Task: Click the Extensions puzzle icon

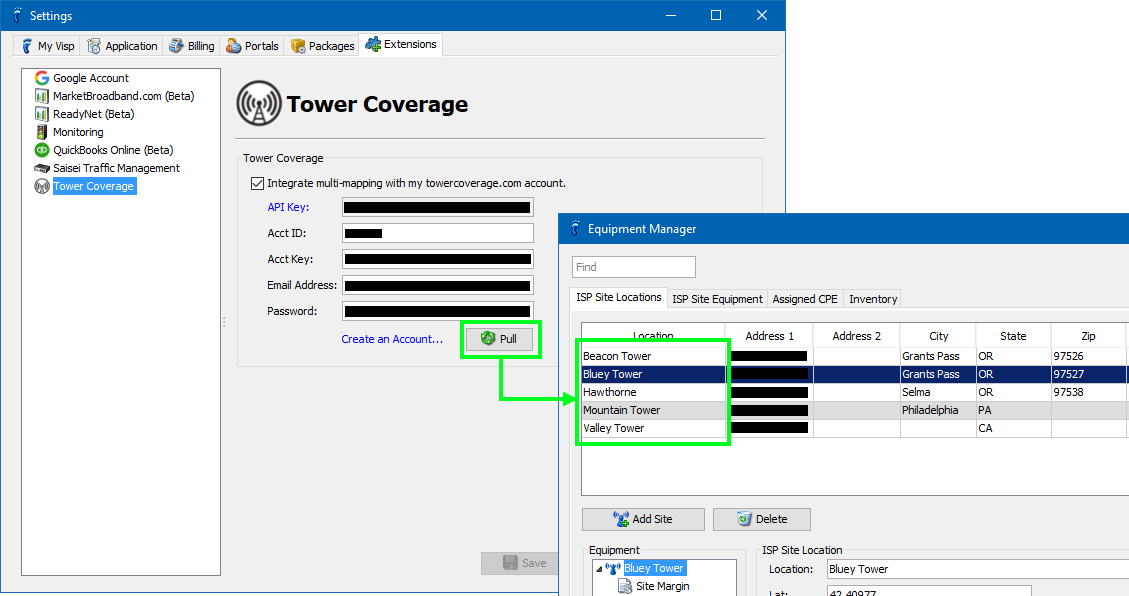Action: click(x=373, y=45)
